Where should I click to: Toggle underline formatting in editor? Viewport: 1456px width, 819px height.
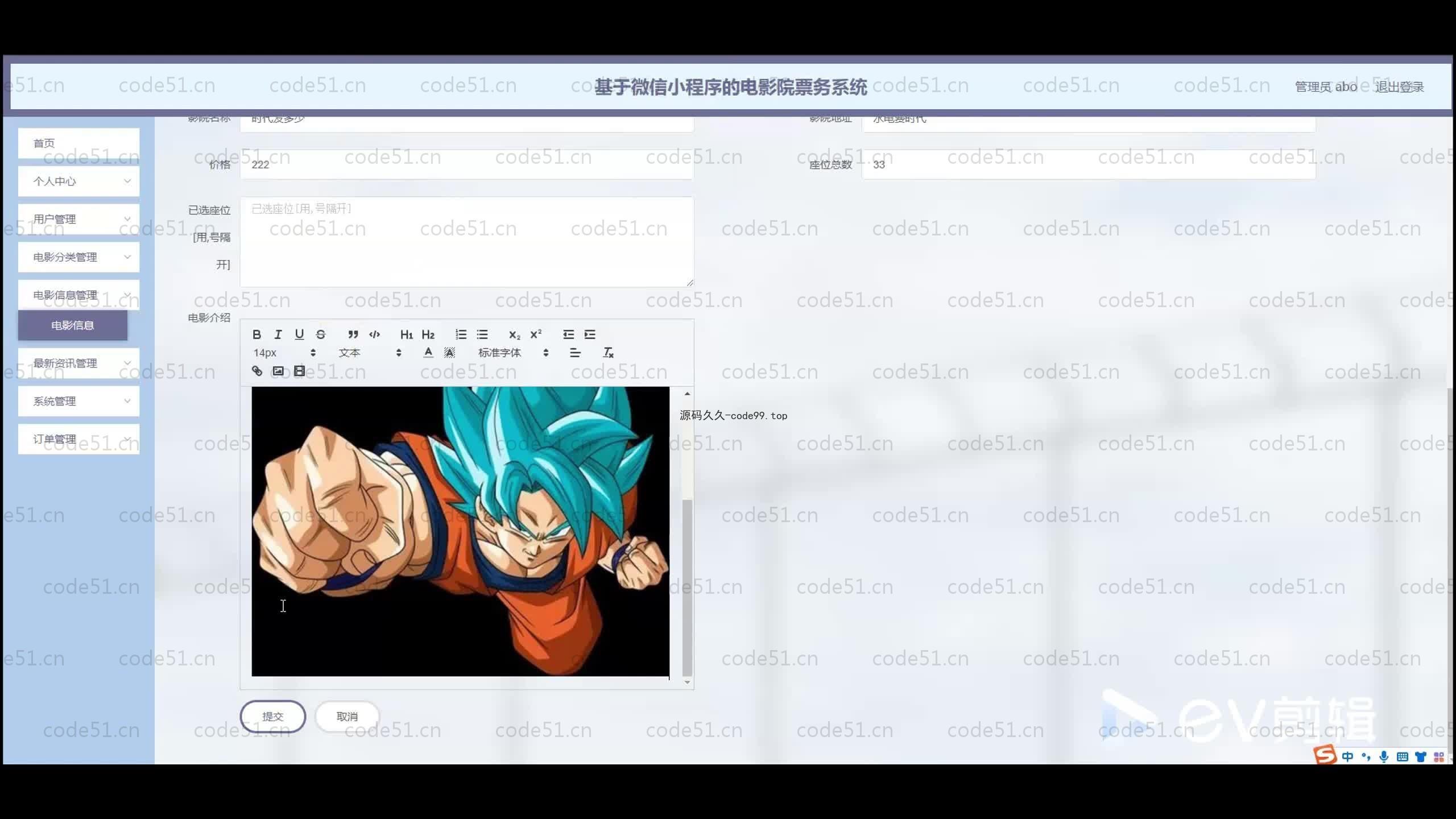(299, 334)
